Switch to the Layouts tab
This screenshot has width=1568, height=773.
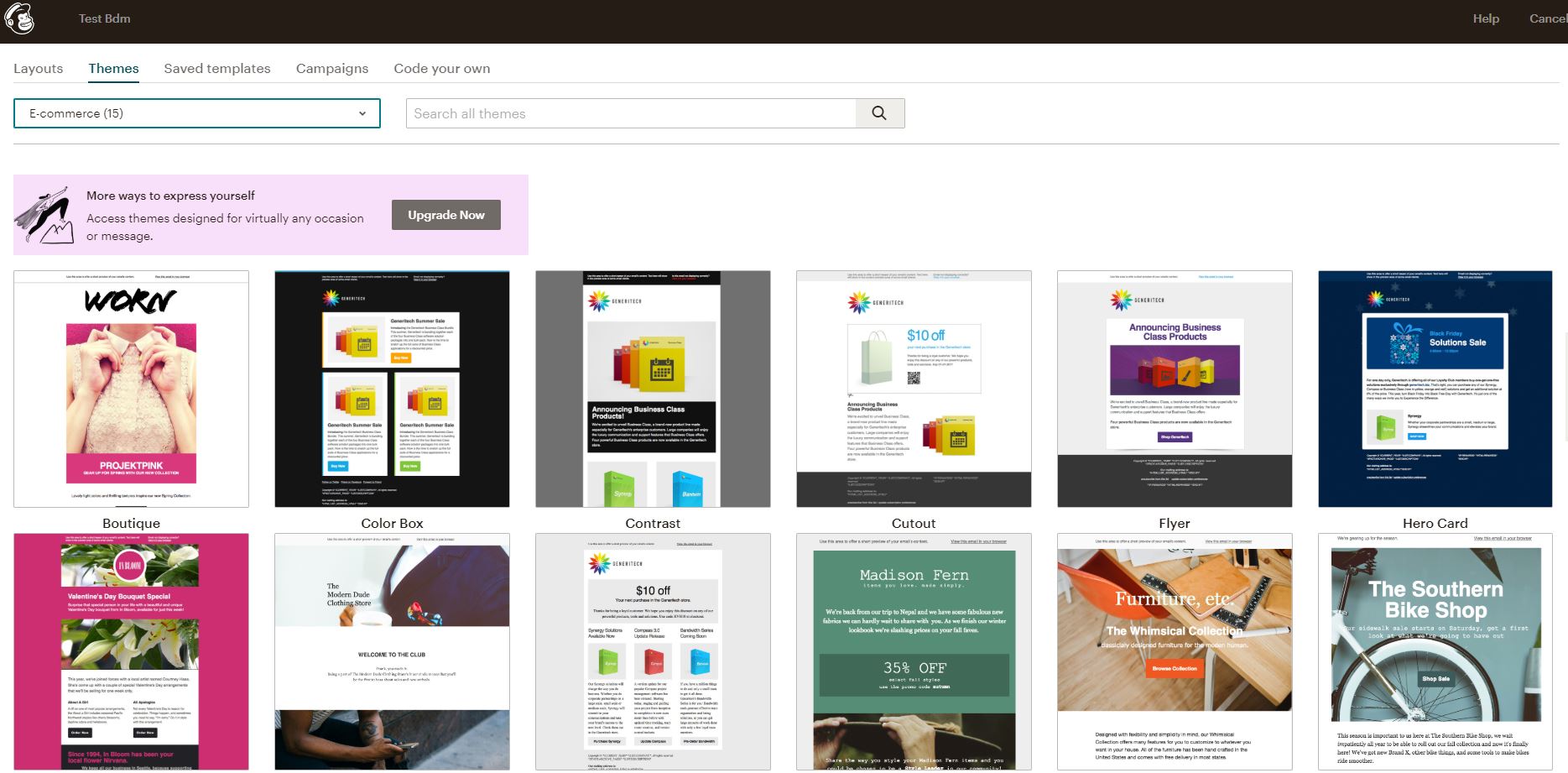(x=39, y=69)
